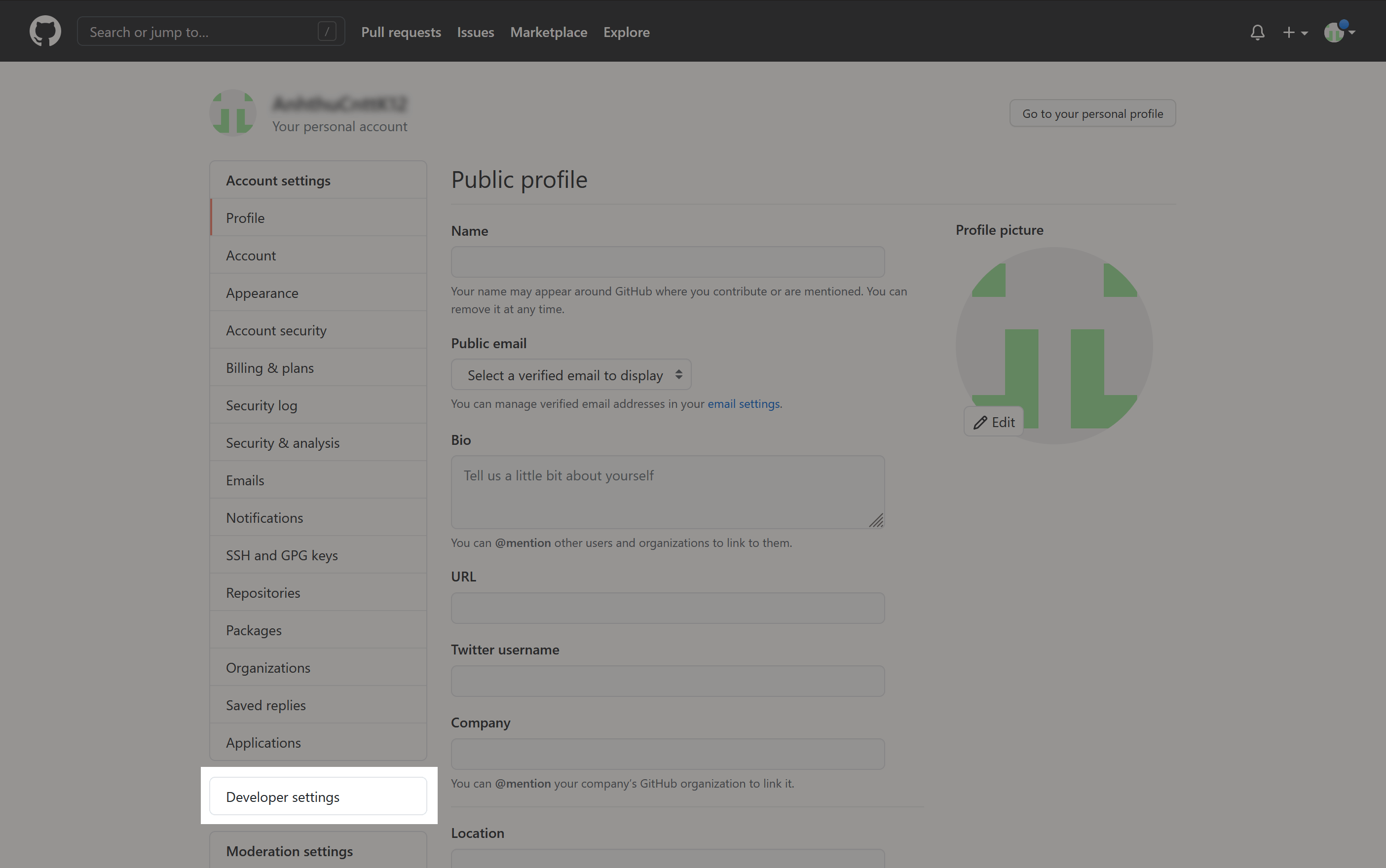1386x868 pixels.
Task: Select Account security in the sidebar
Action: point(276,330)
